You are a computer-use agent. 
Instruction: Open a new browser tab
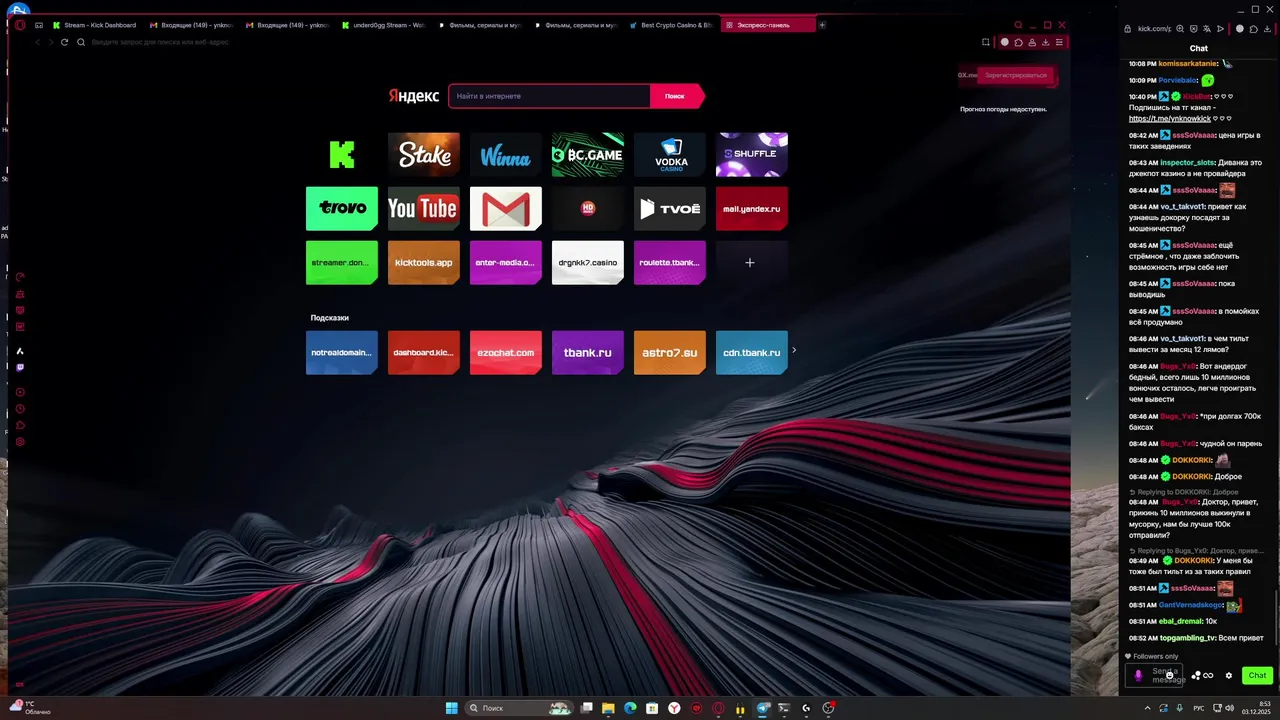point(822,25)
